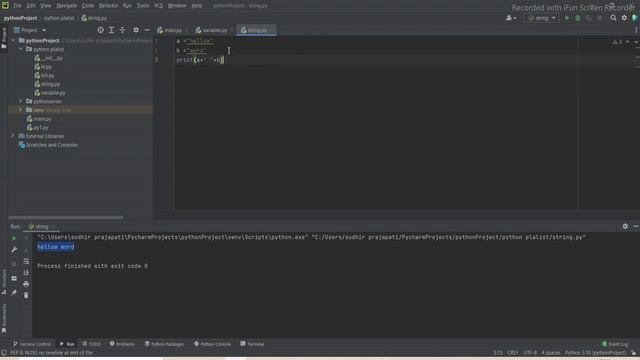Open the run configuration dropdown 'string'
Image resolution: width=640 pixels, height=360 pixels.
point(542,18)
